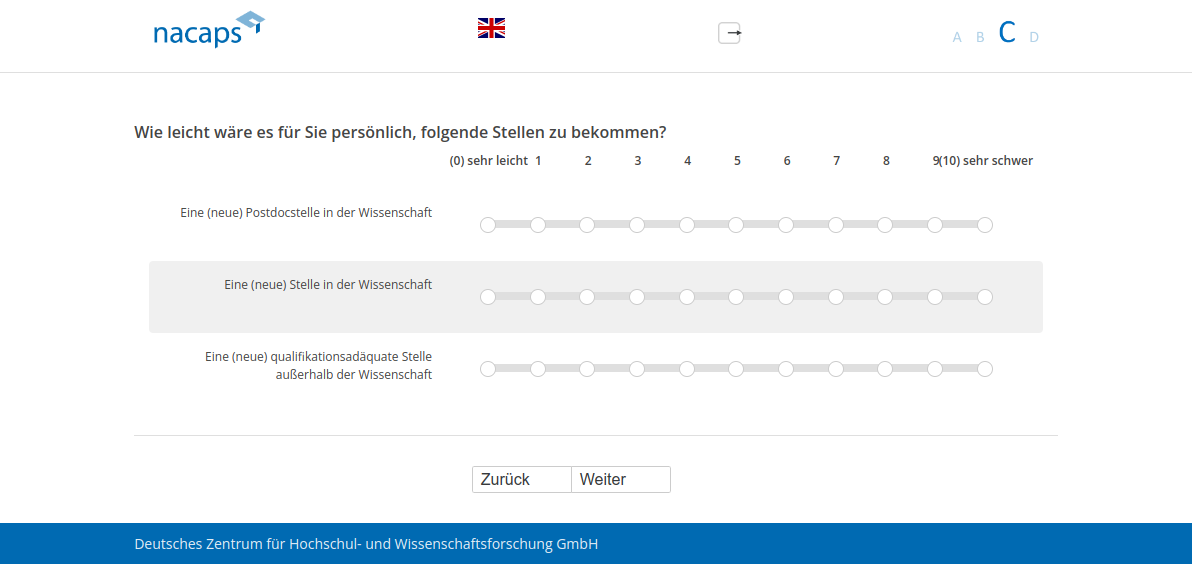Select 8 for Stelle in der Wissenschaft
The width and height of the screenshot is (1192, 573).
(x=885, y=297)
